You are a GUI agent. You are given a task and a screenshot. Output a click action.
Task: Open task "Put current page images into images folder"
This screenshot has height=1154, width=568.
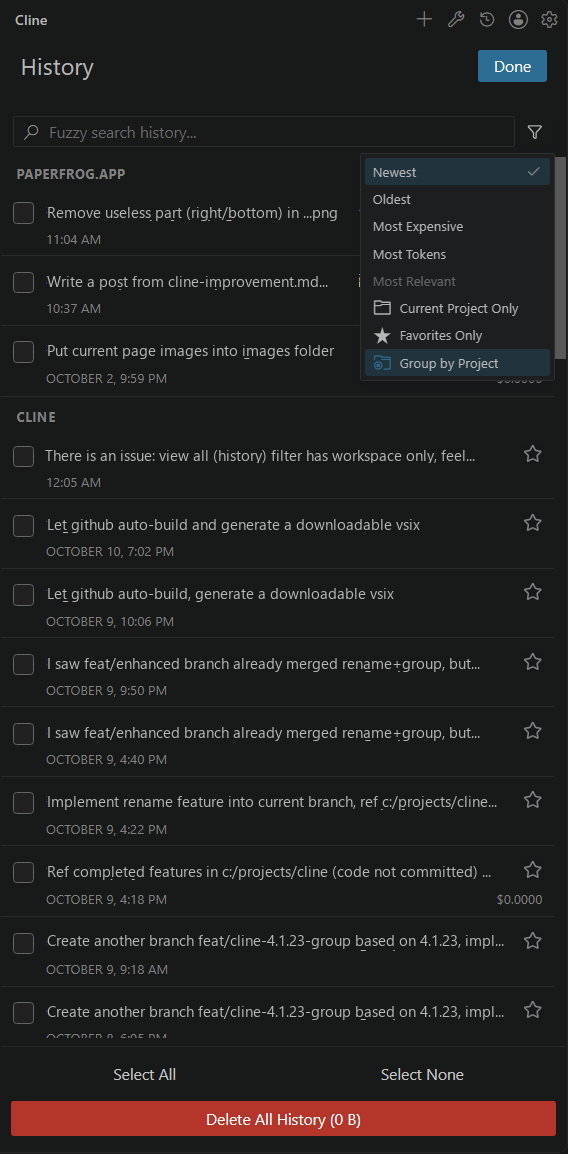tap(191, 351)
